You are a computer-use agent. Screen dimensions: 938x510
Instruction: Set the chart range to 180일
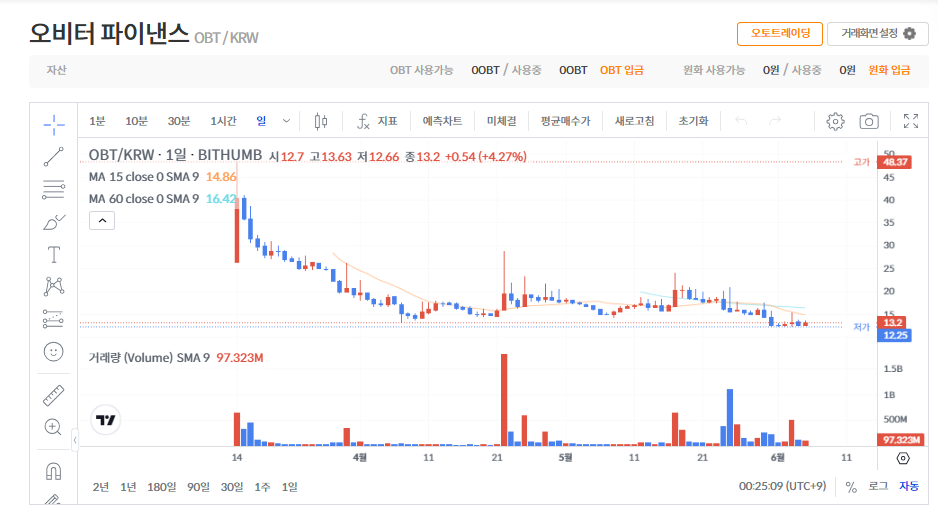(162, 487)
